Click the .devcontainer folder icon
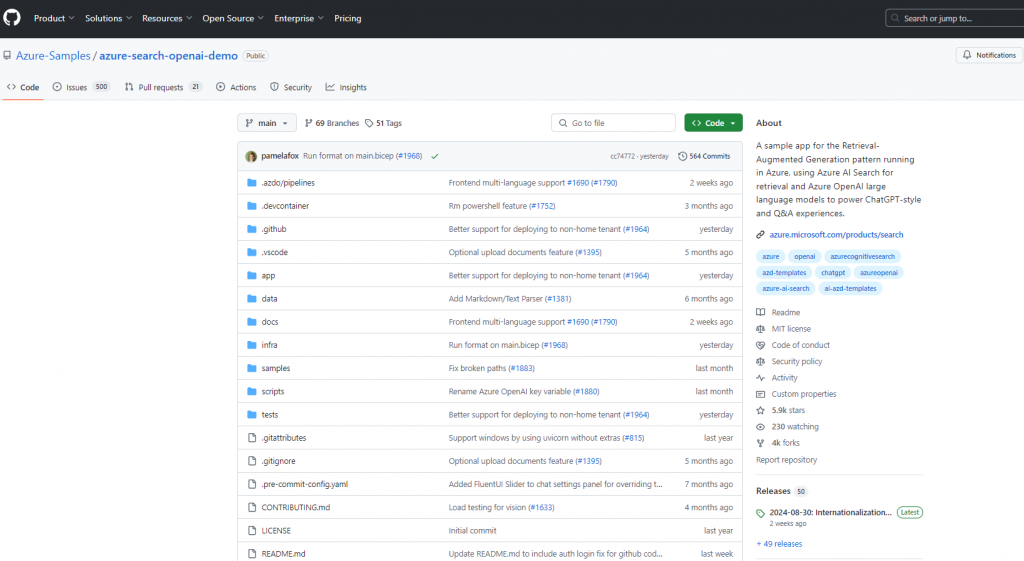This screenshot has height=561, width=1024. click(x=252, y=206)
